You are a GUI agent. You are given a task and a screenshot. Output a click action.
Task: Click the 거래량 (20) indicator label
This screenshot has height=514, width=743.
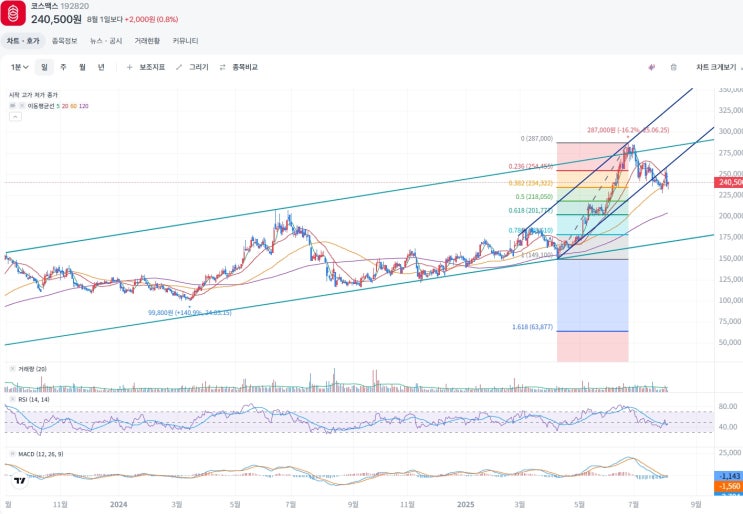32,369
